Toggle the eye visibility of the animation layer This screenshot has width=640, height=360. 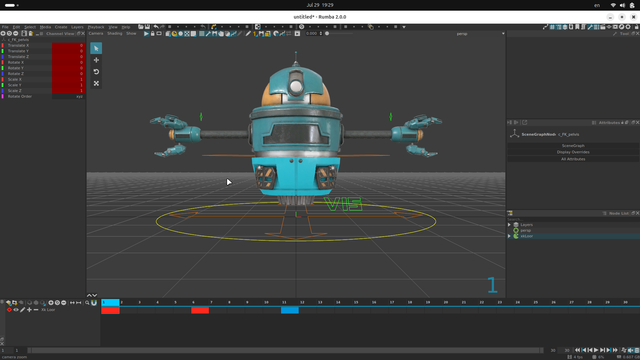16,310
